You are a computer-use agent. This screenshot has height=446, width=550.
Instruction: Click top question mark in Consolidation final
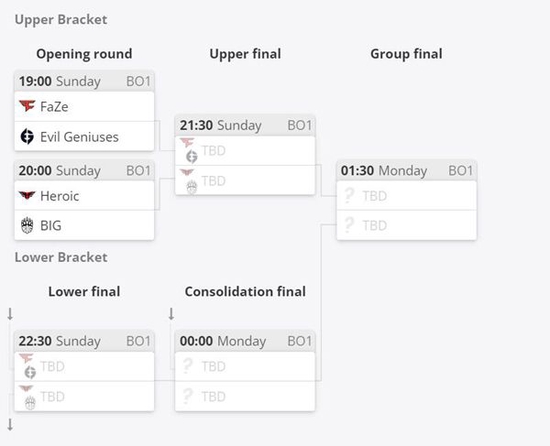point(188,366)
